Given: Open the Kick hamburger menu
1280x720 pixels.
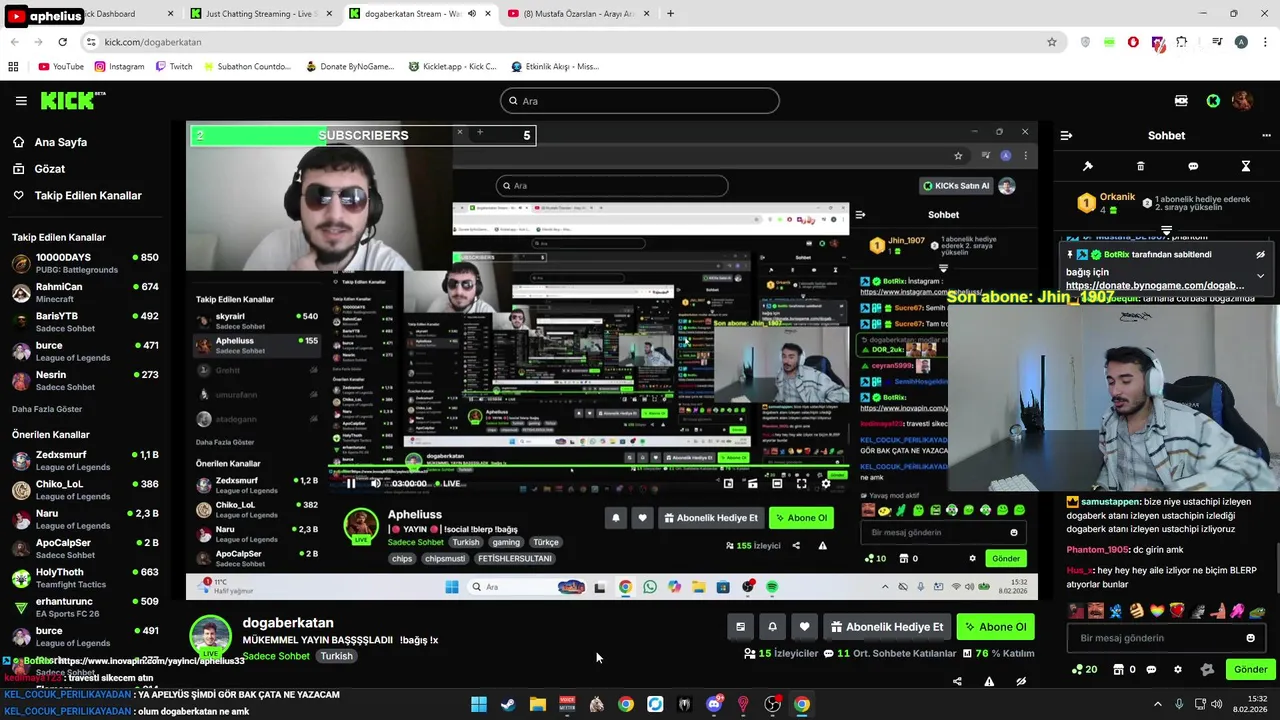Looking at the screenshot, I should tap(21, 100).
